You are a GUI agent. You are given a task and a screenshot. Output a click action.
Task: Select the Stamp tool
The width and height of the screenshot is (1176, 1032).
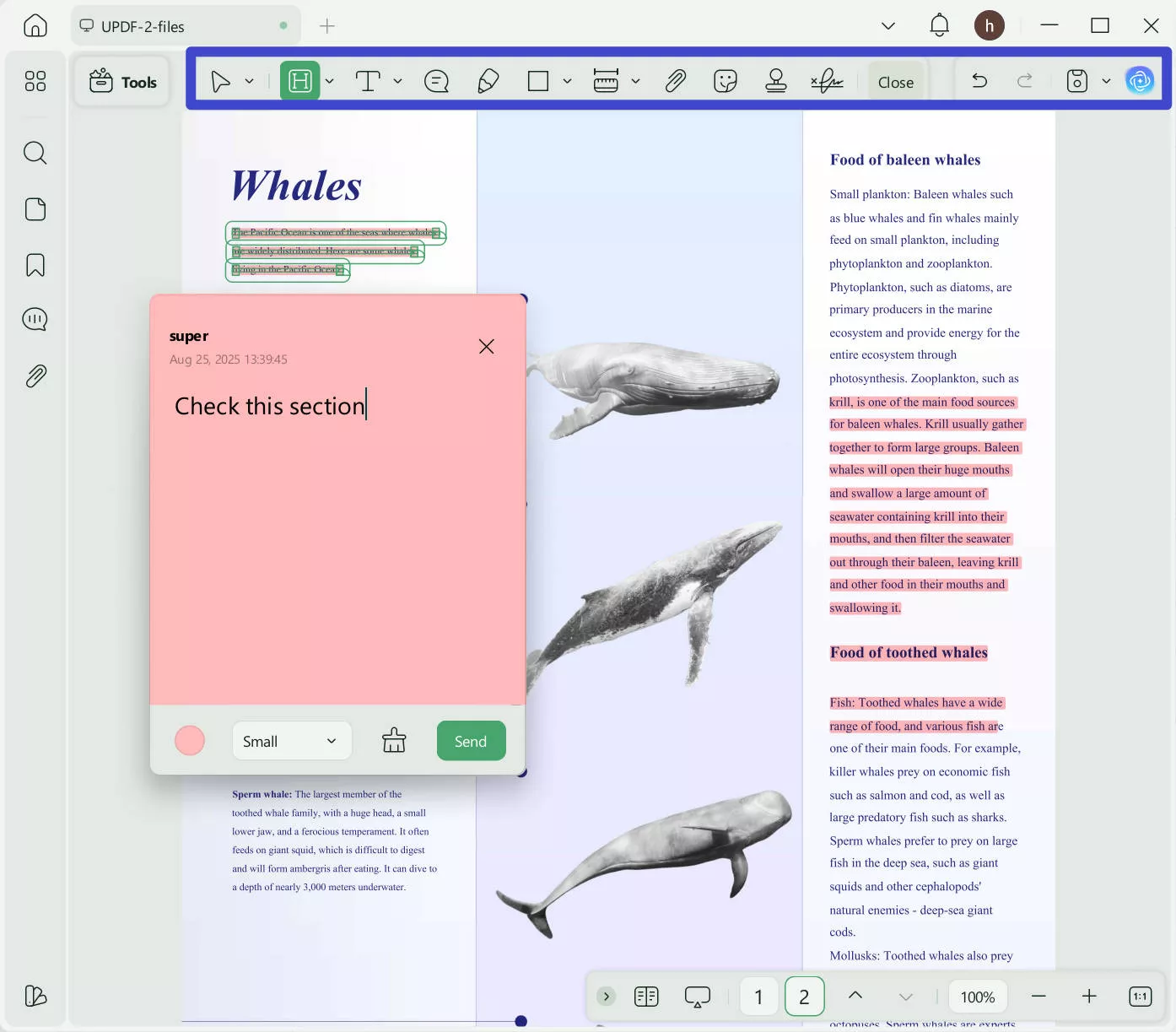point(775,81)
